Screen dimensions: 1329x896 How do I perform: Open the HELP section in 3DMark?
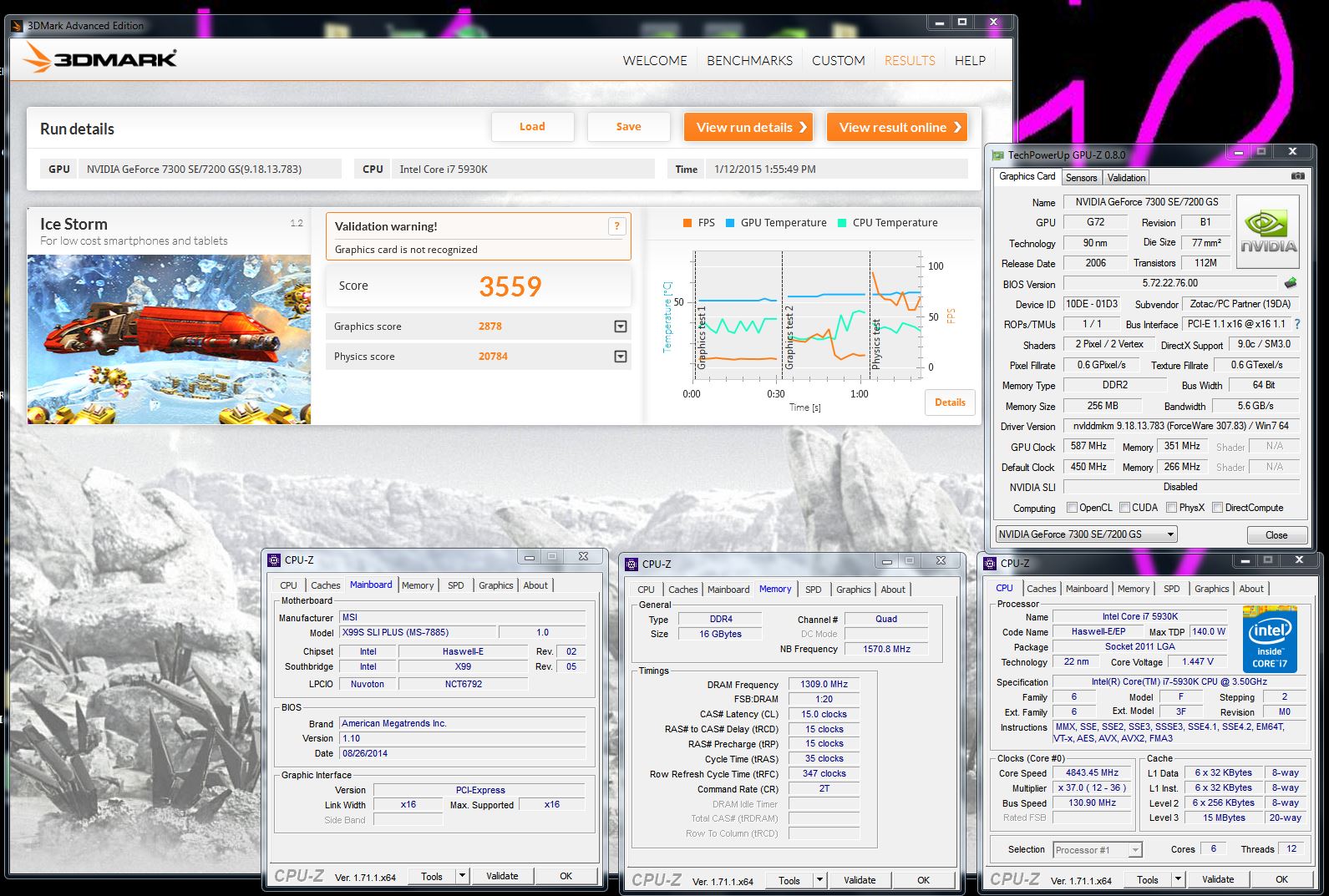click(x=970, y=61)
